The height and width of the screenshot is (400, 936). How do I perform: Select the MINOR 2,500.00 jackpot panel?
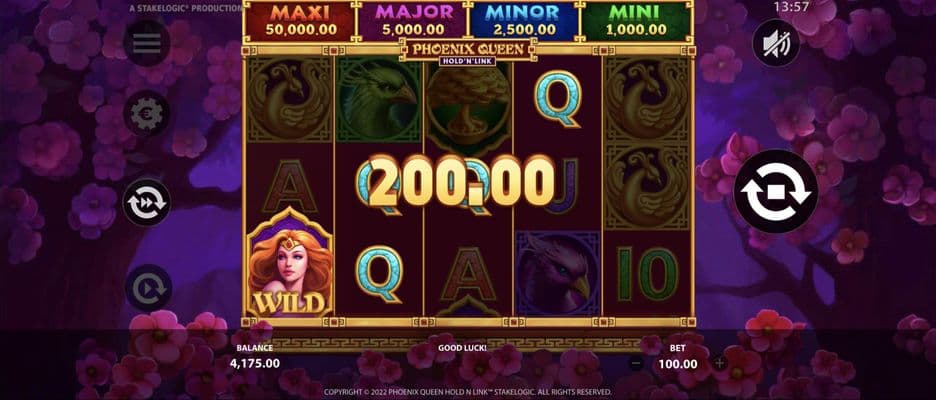[524, 21]
